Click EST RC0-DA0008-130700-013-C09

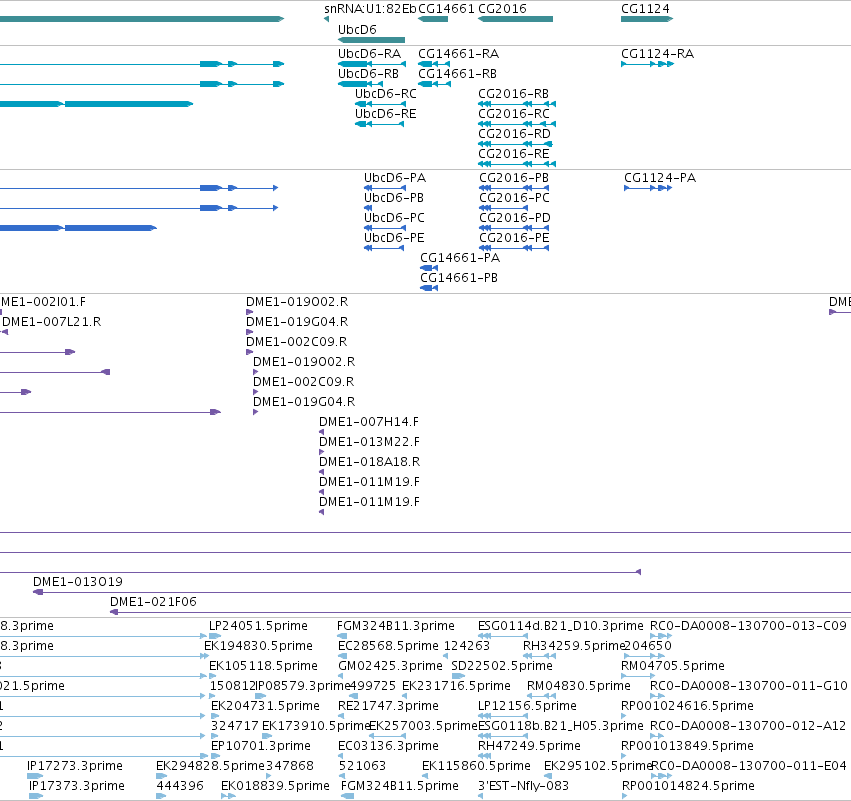[x=661, y=636]
